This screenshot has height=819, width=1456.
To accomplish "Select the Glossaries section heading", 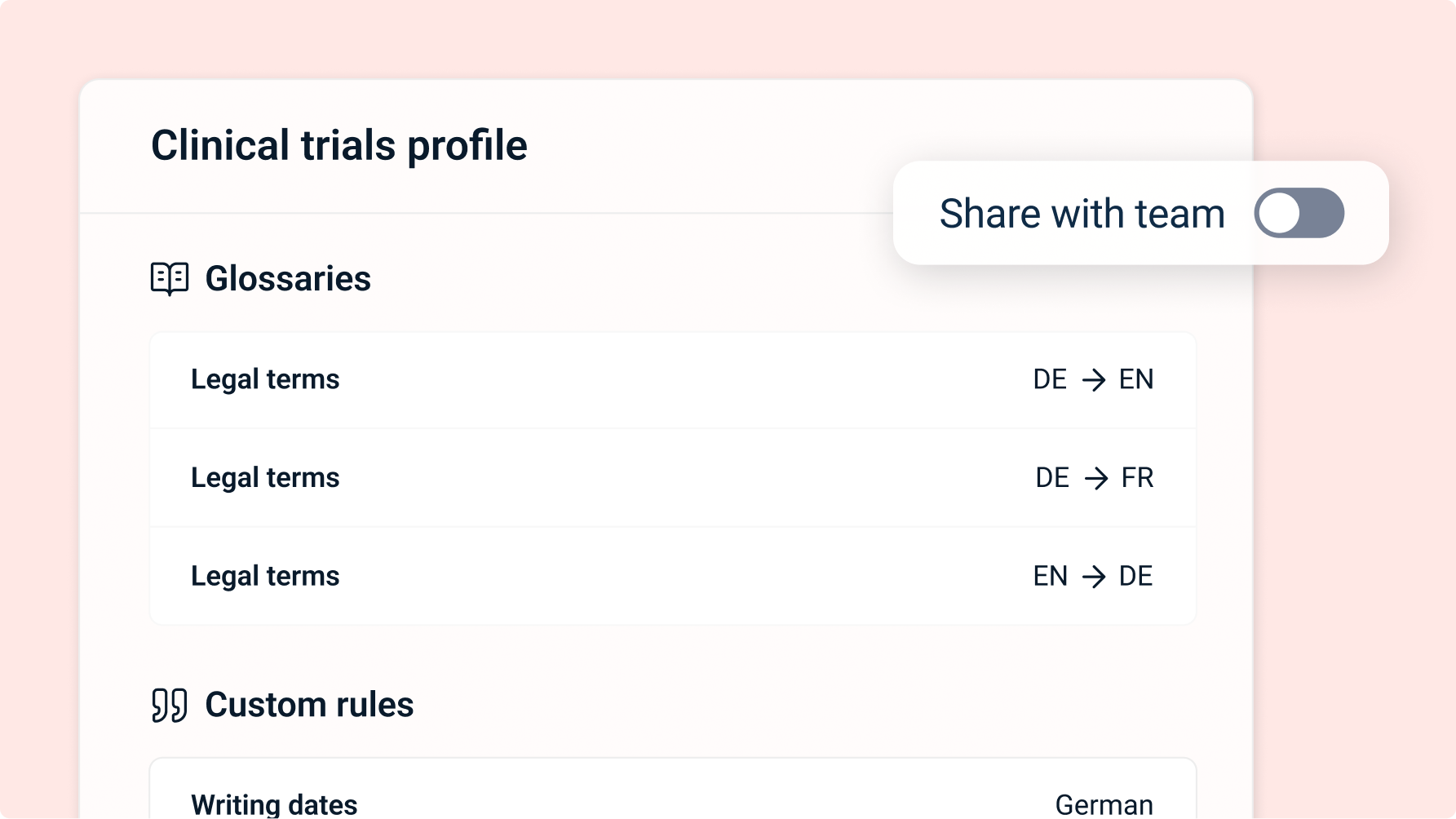I will click(288, 279).
